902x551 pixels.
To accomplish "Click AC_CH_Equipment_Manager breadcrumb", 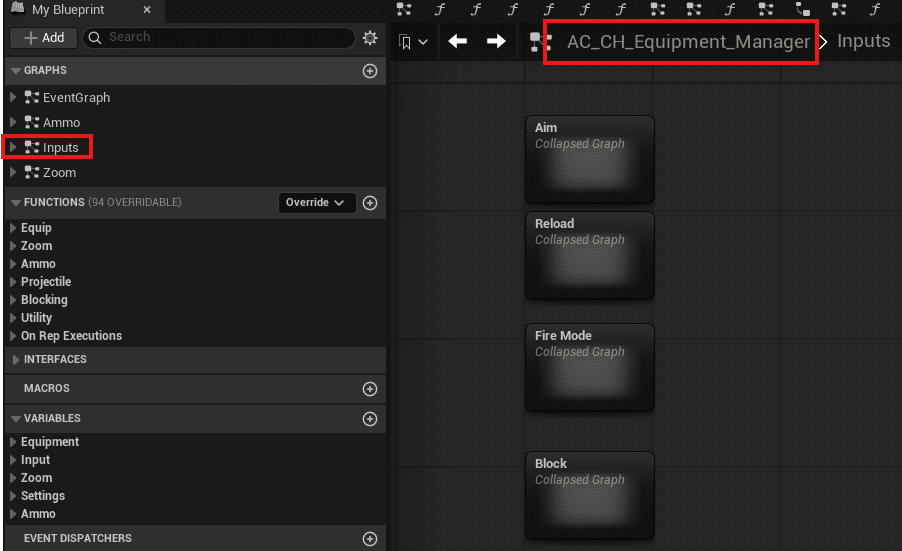I will click(688, 41).
